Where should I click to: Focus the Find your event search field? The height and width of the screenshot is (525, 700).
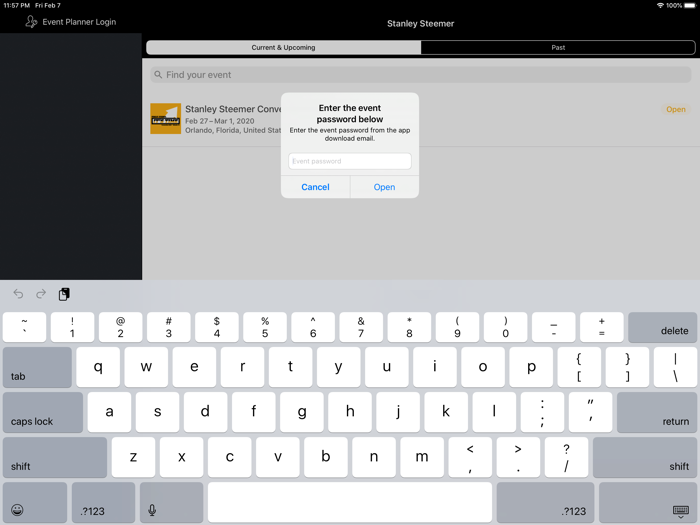click(421, 75)
